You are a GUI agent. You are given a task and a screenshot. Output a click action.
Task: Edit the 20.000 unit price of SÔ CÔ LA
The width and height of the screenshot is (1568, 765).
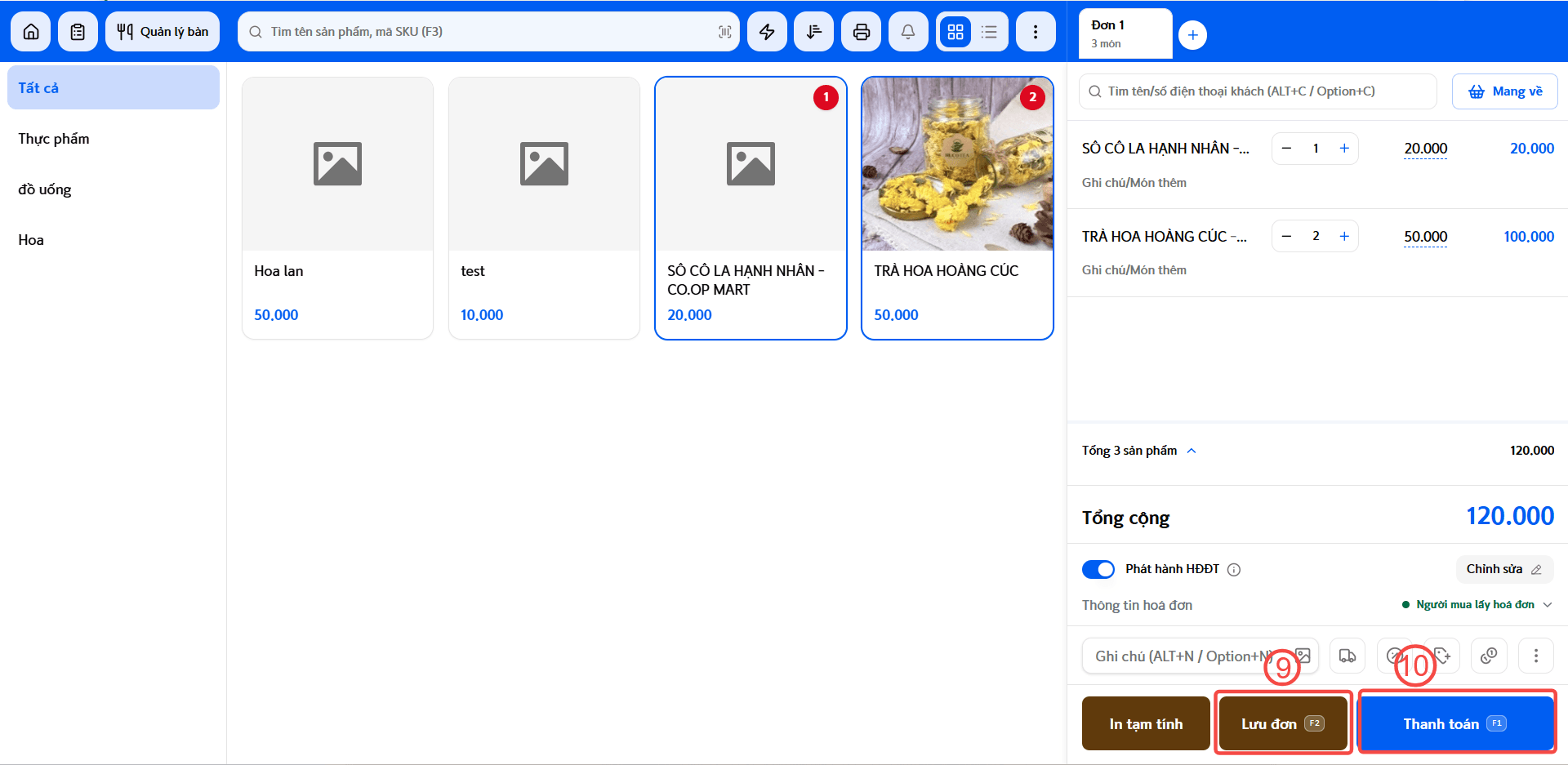pos(1426,149)
